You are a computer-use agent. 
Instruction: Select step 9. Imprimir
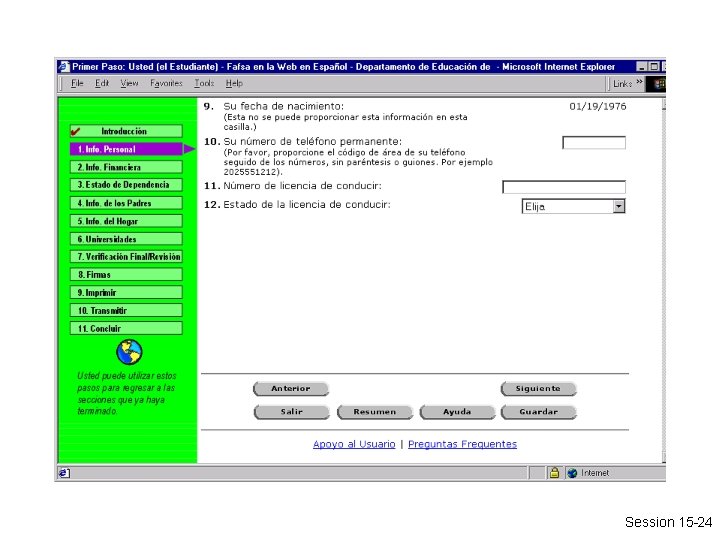click(126, 292)
